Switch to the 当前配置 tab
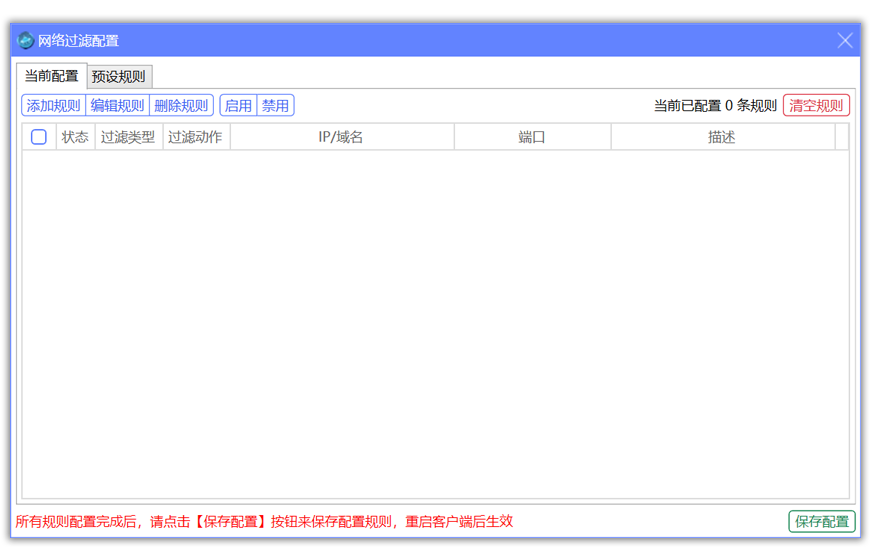 tap(51, 76)
